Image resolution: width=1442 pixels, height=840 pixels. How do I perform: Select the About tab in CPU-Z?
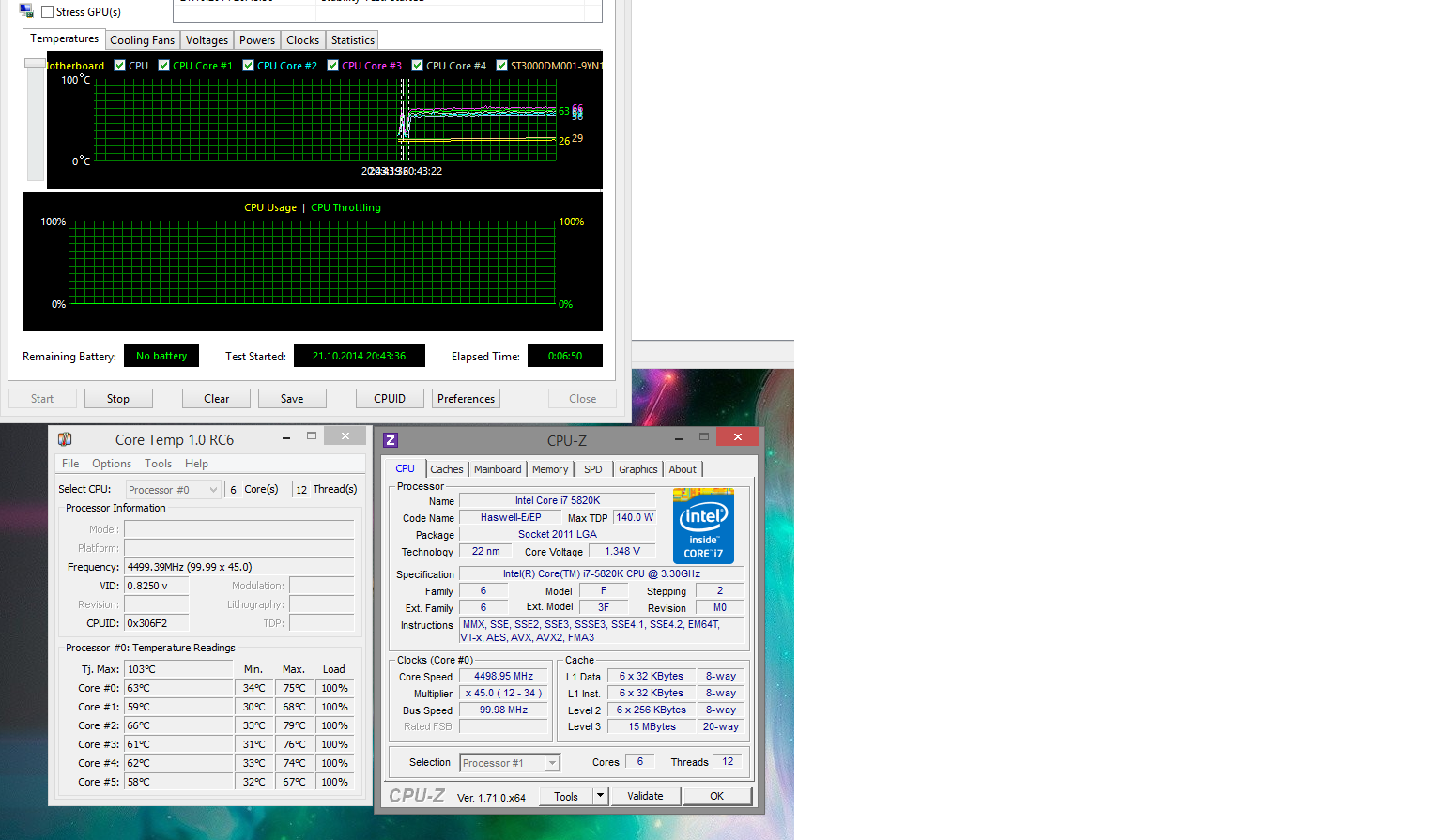[683, 469]
